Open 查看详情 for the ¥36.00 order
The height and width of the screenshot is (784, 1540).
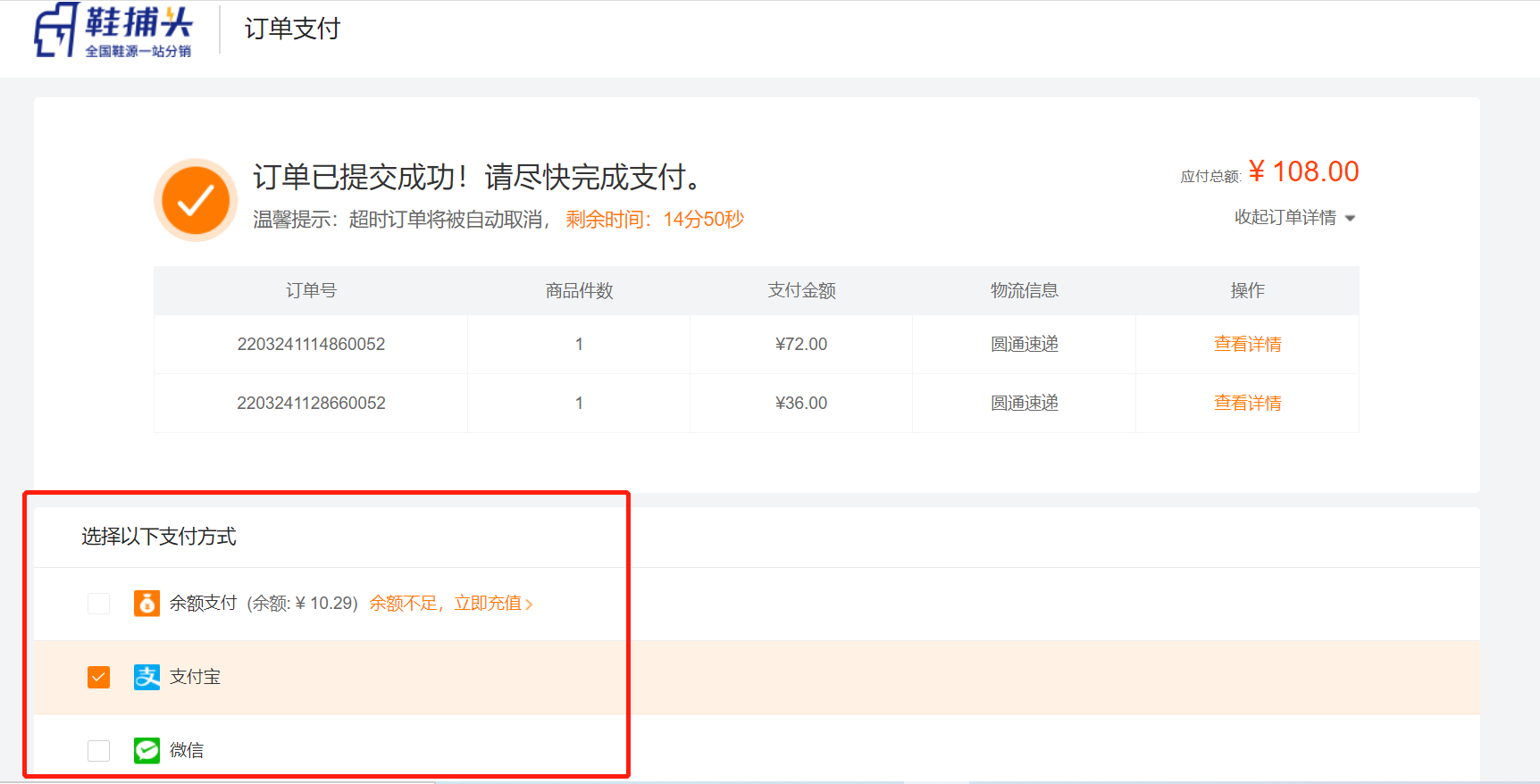(x=1247, y=403)
